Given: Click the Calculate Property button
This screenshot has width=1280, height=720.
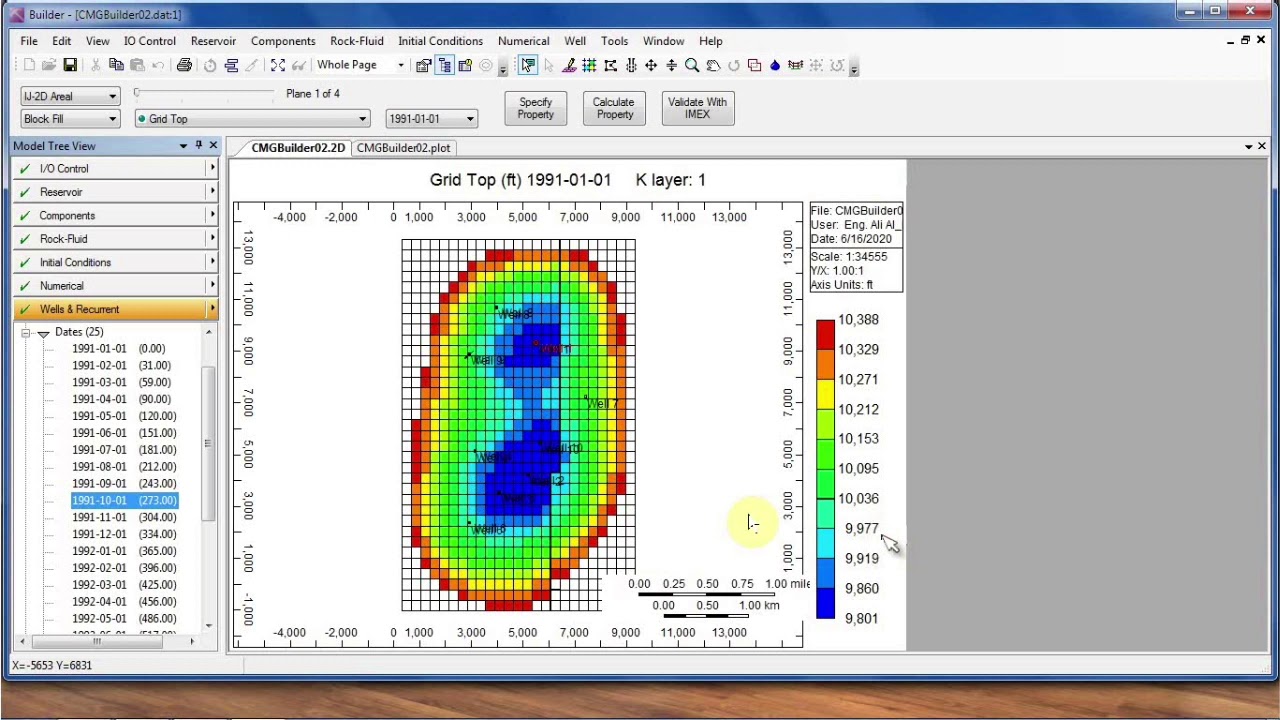Looking at the screenshot, I should click(614, 108).
